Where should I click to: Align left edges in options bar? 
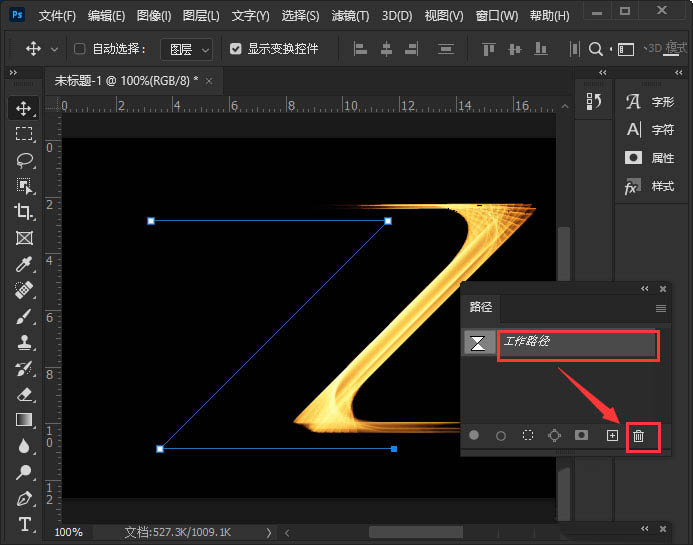pyautogui.click(x=360, y=49)
